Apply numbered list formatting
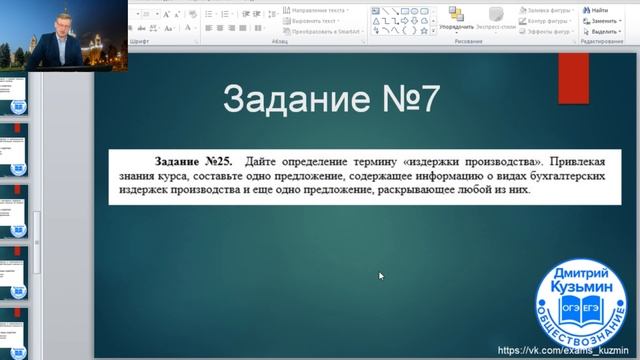This screenshot has height=360, width=640. (x=225, y=15)
